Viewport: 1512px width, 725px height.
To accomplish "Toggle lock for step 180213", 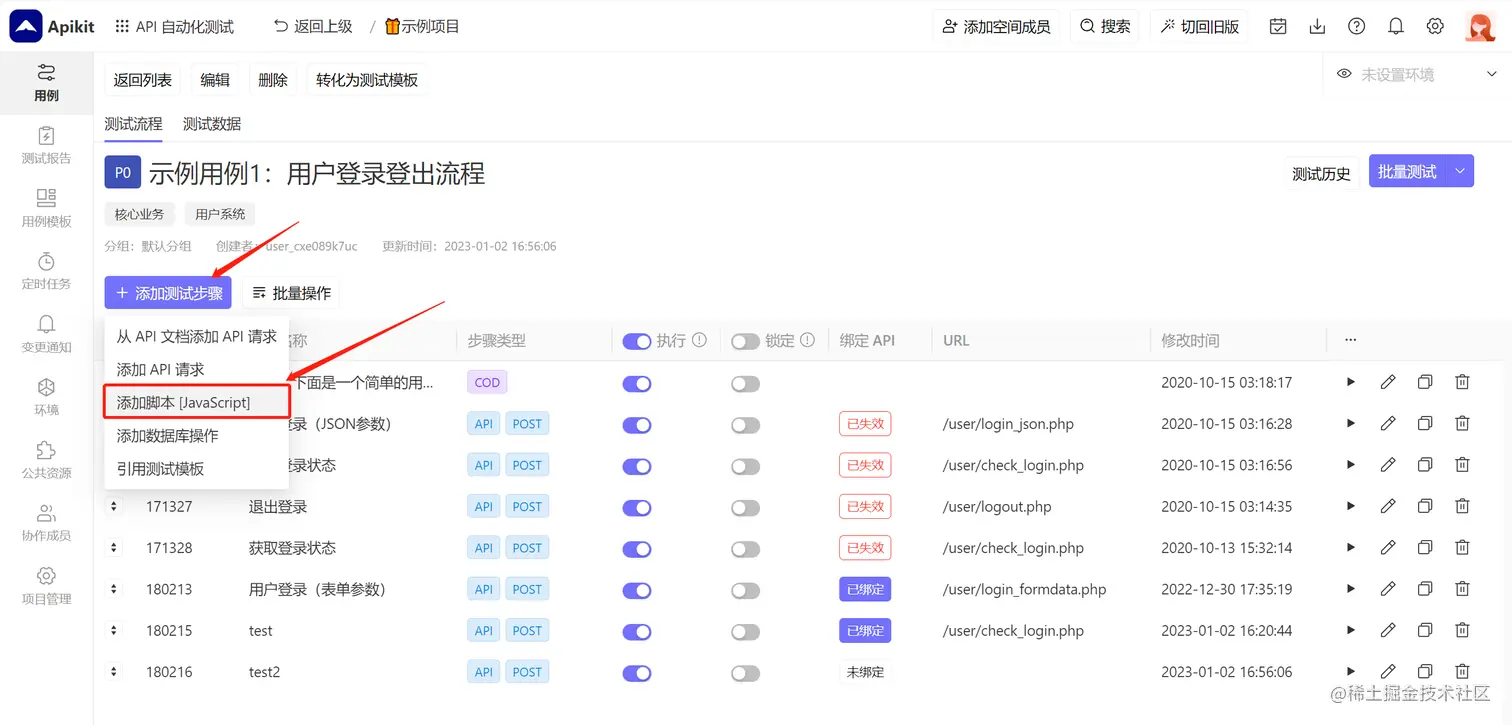I will (x=745, y=590).
